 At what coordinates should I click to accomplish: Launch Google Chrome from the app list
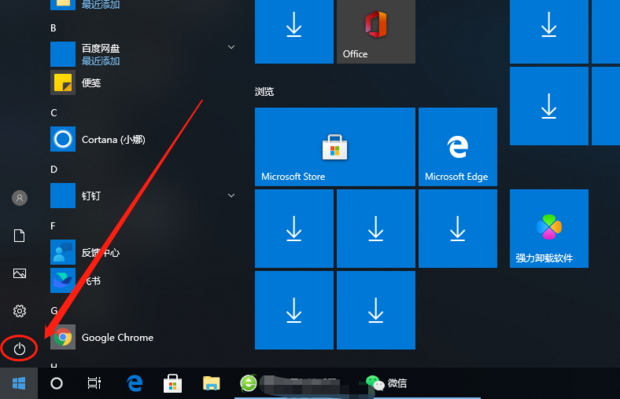click(x=143, y=337)
